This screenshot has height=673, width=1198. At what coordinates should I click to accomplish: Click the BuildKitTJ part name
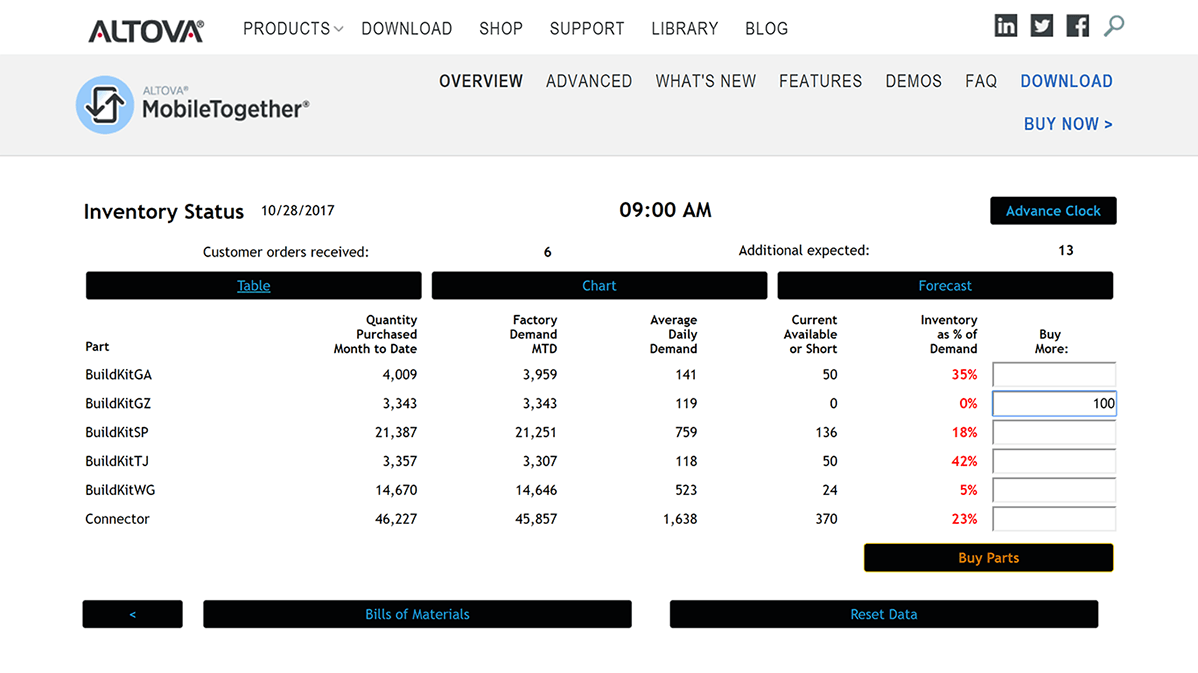(116, 461)
